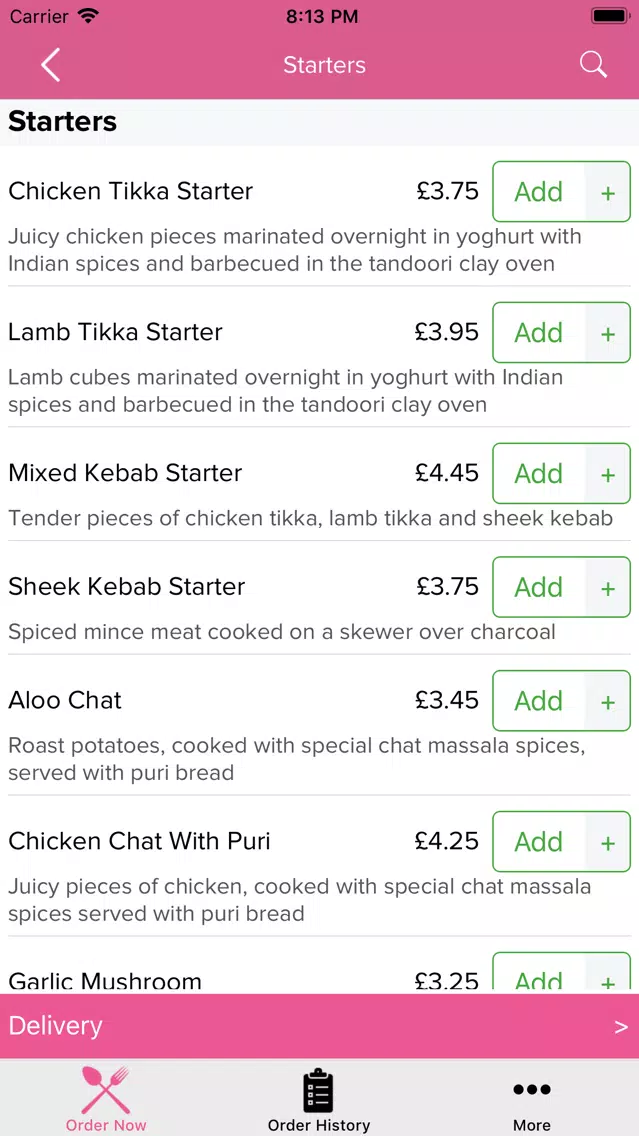Click the plus icon for Chicken Chat With Puri
The height and width of the screenshot is (1136, 639).
[x=608, y=842]
